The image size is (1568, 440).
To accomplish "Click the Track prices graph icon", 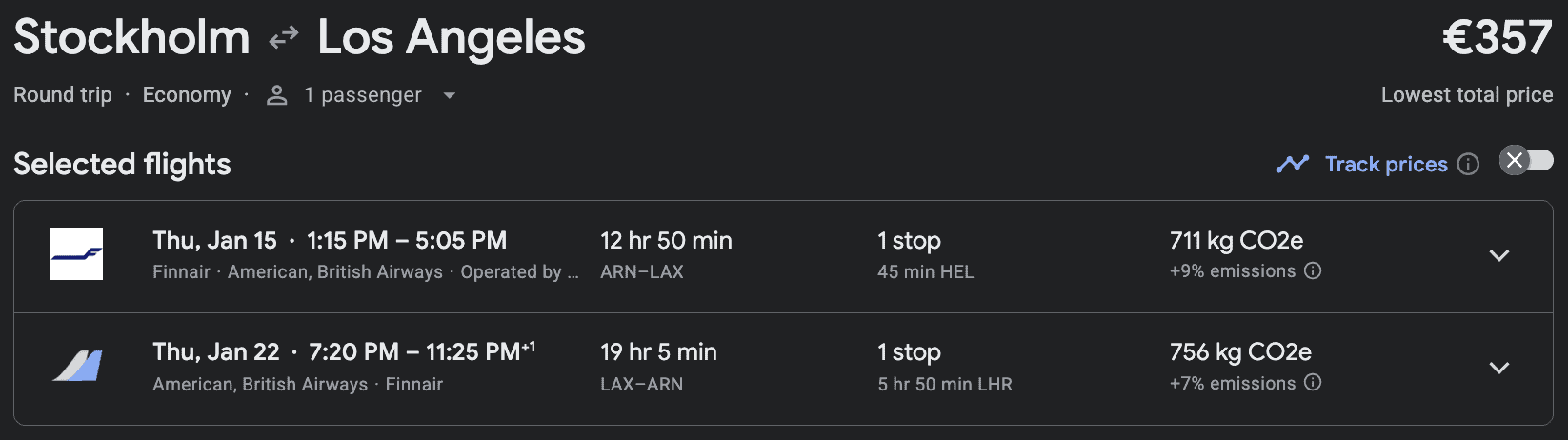I will pos(1292,164).
